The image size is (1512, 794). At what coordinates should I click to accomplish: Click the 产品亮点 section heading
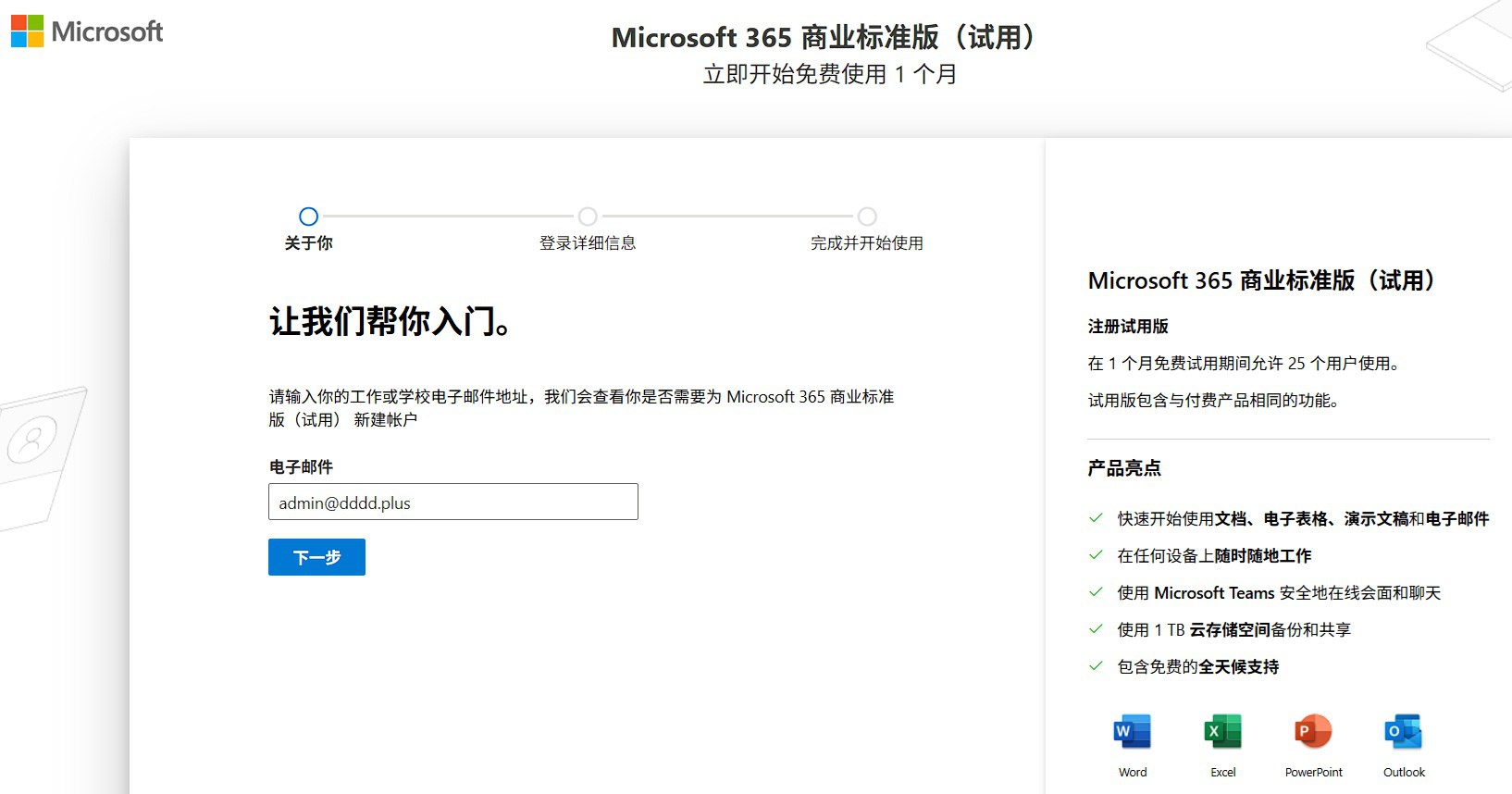pos(1124,468)
